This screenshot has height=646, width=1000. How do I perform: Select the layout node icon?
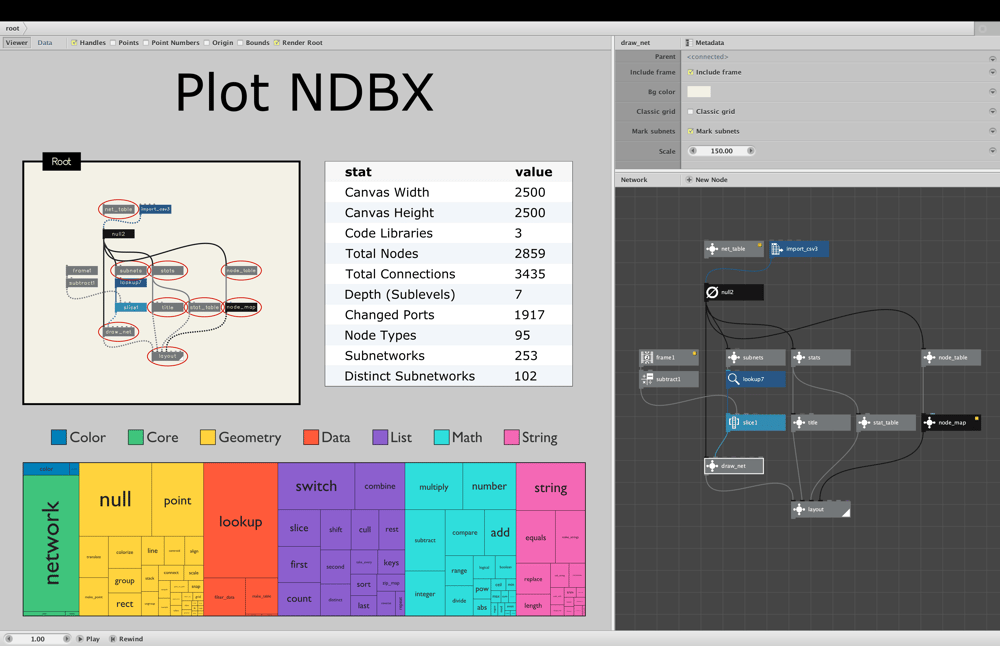(799, 510)
